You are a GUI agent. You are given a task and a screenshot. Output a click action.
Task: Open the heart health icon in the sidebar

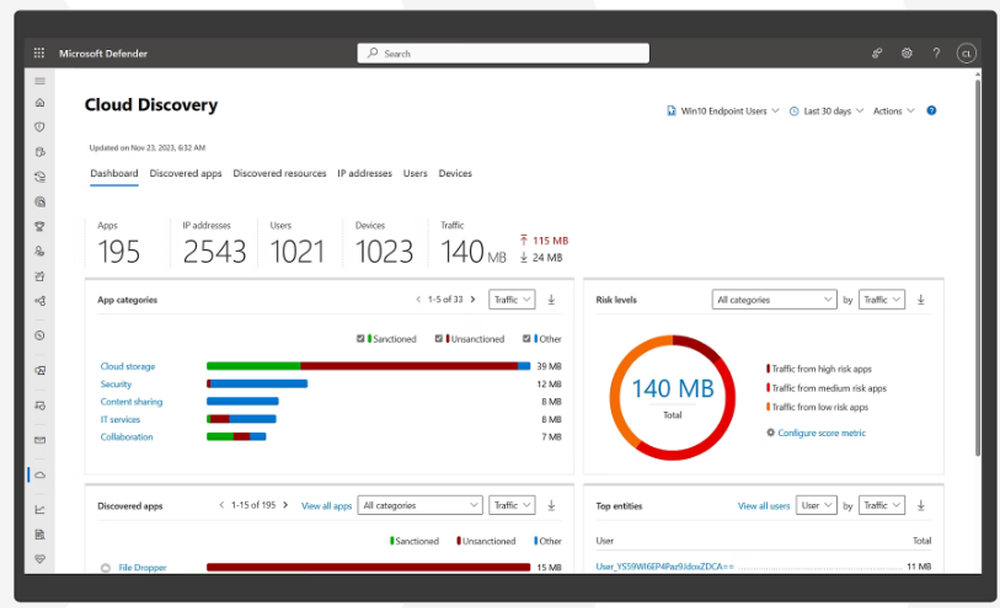click(40, 559)
